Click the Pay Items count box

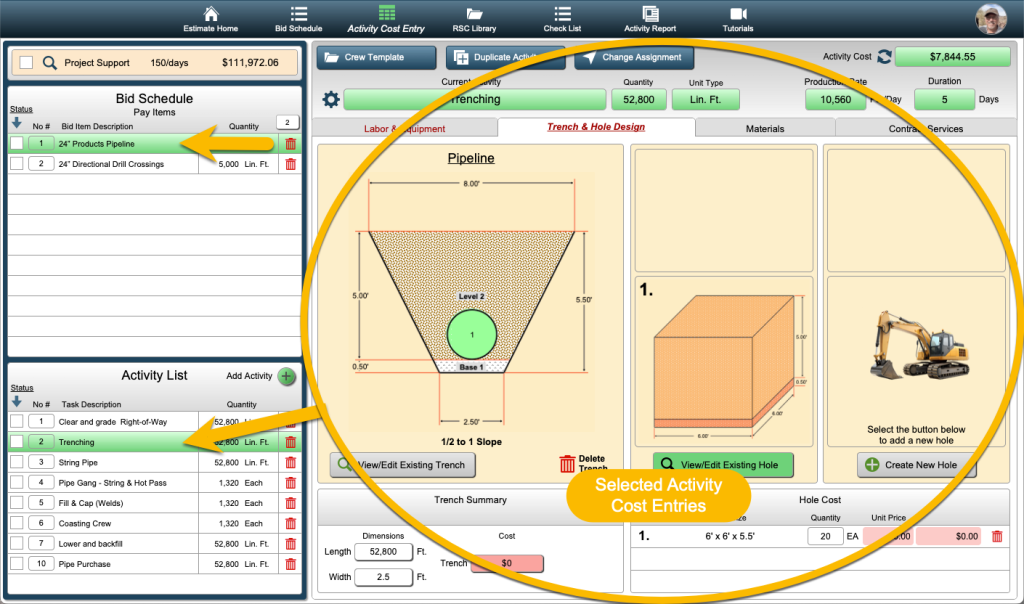(287, 122)
